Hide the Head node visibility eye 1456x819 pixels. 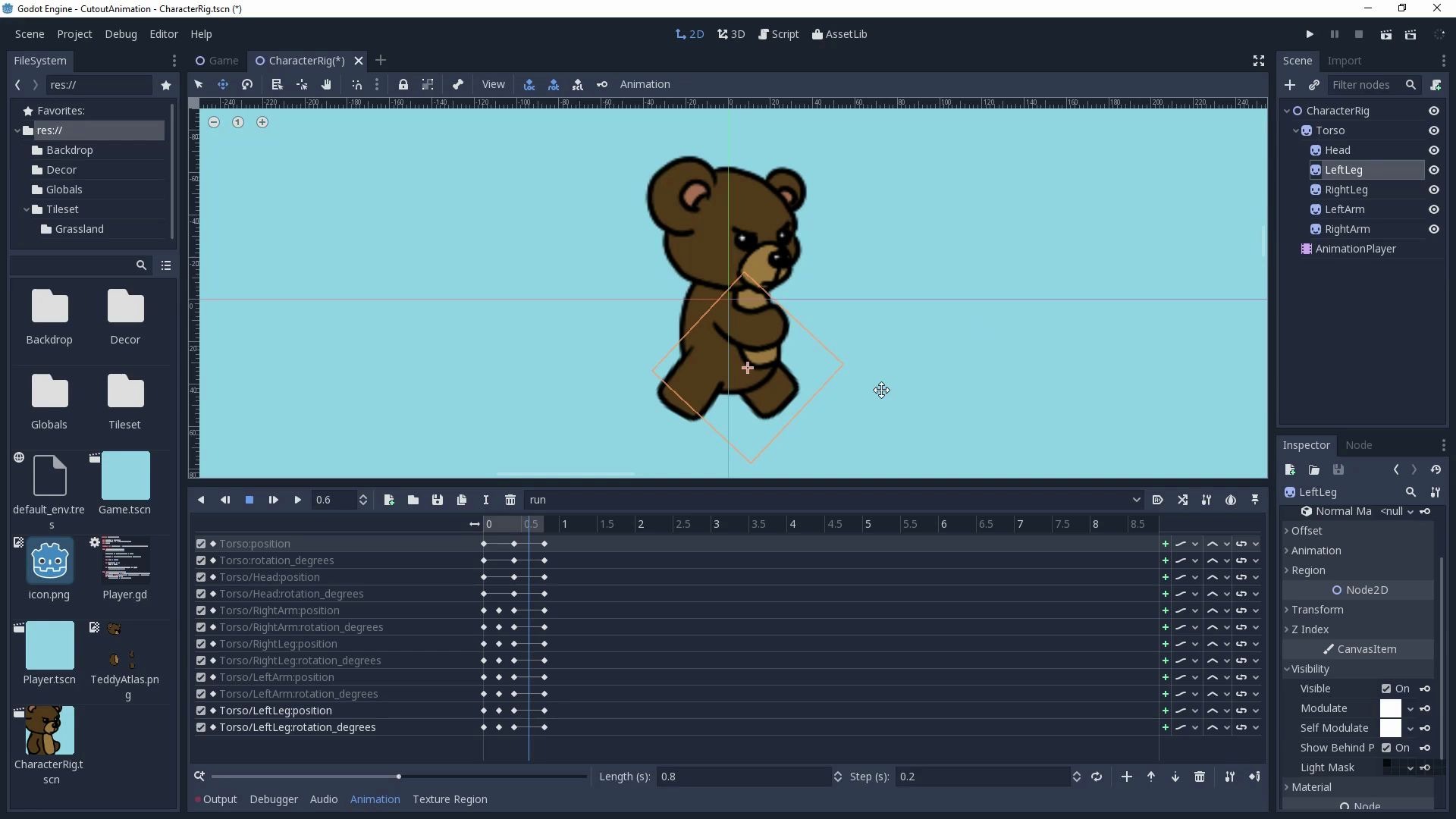coord(1434,150)
